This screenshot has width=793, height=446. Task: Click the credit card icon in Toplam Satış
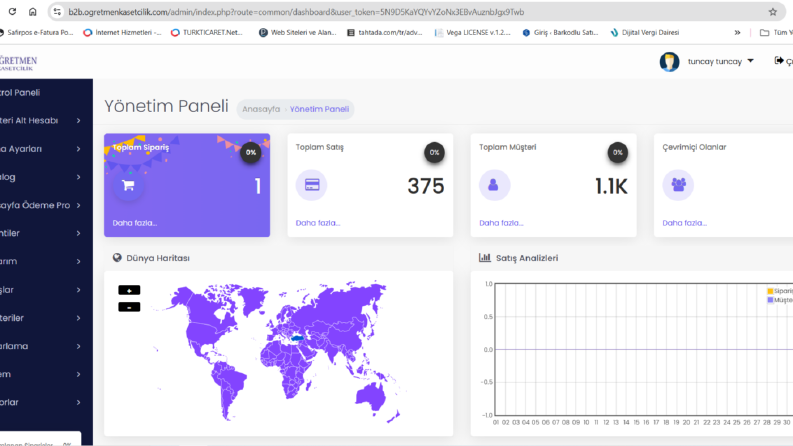click(x=312, y=185)
